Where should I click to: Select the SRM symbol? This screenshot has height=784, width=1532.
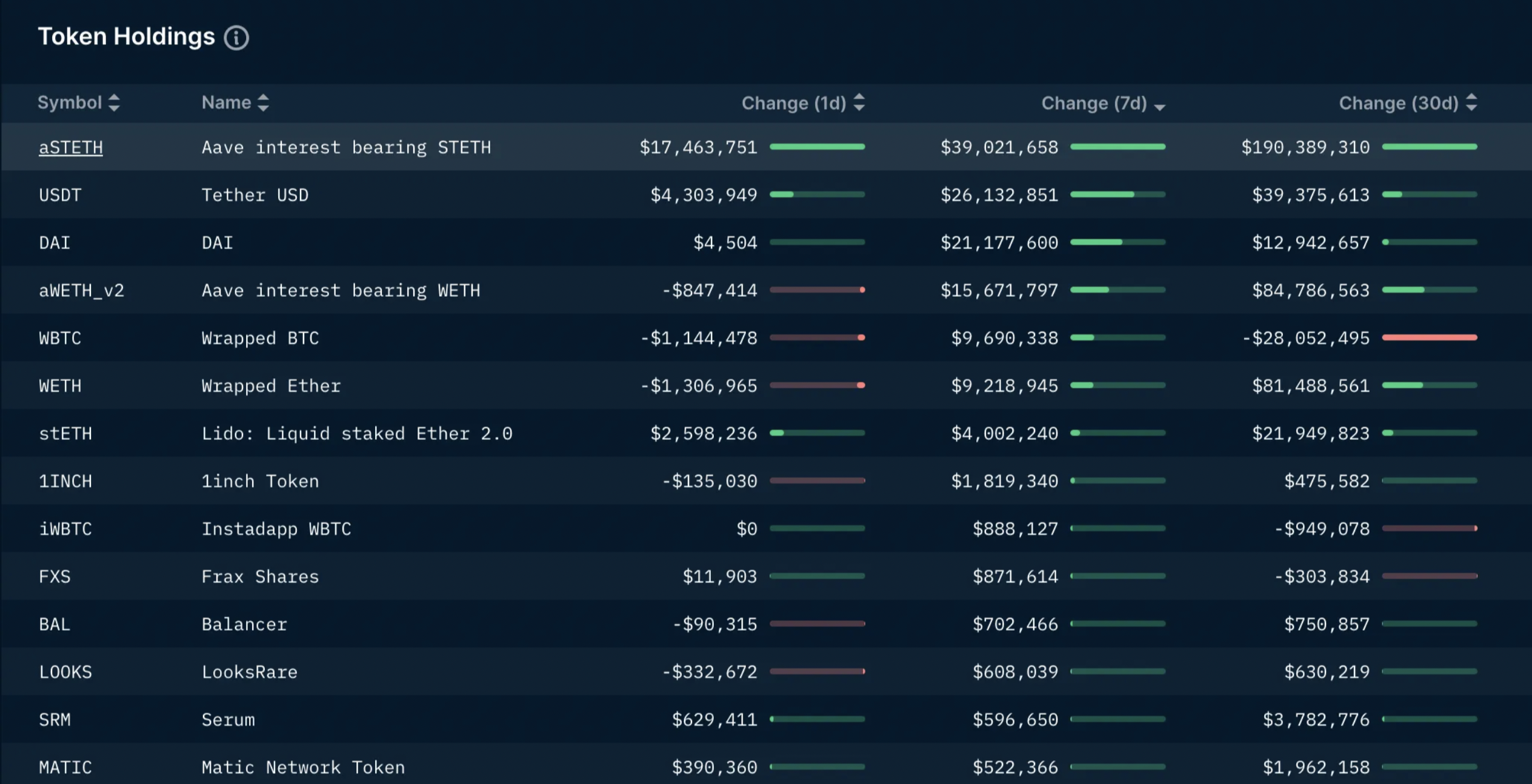[55, 720]
